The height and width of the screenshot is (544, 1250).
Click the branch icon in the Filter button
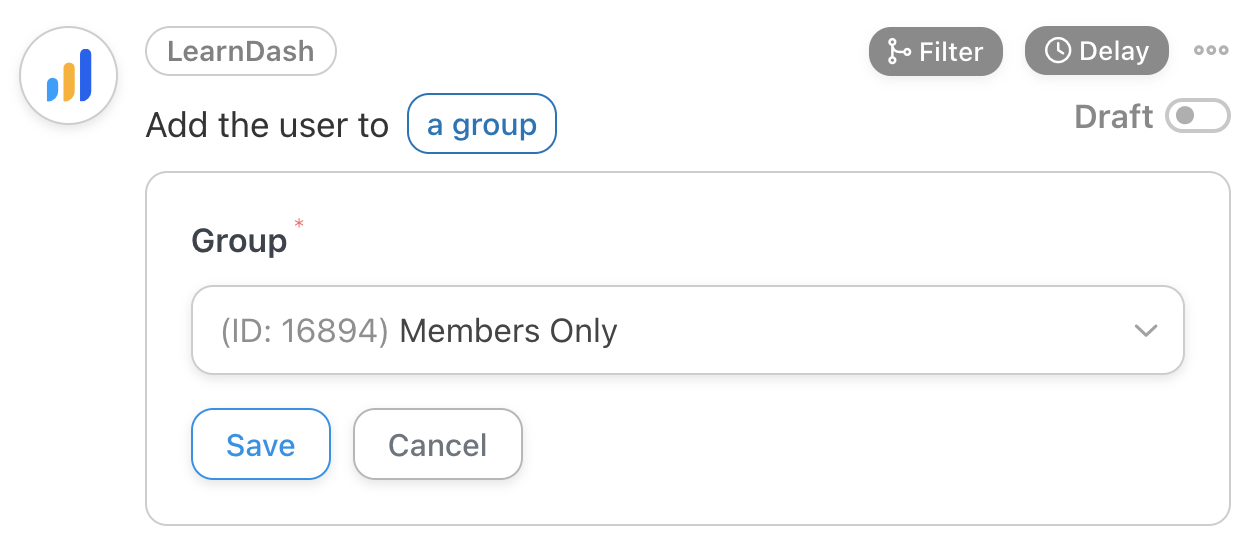(899, 51)
